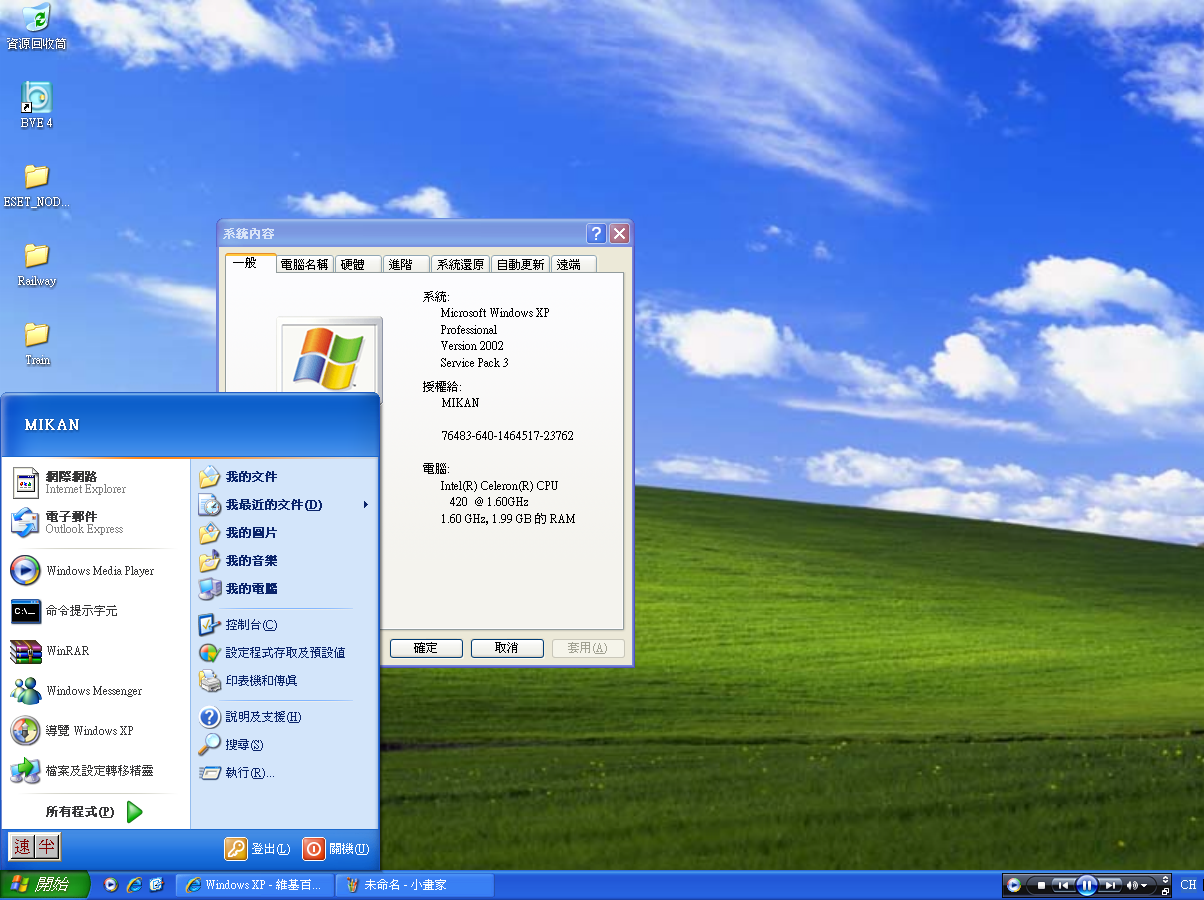1204x900 pixels.
Task: Switch to the untitled Paint taskbar window
Action: click(415, 885)
